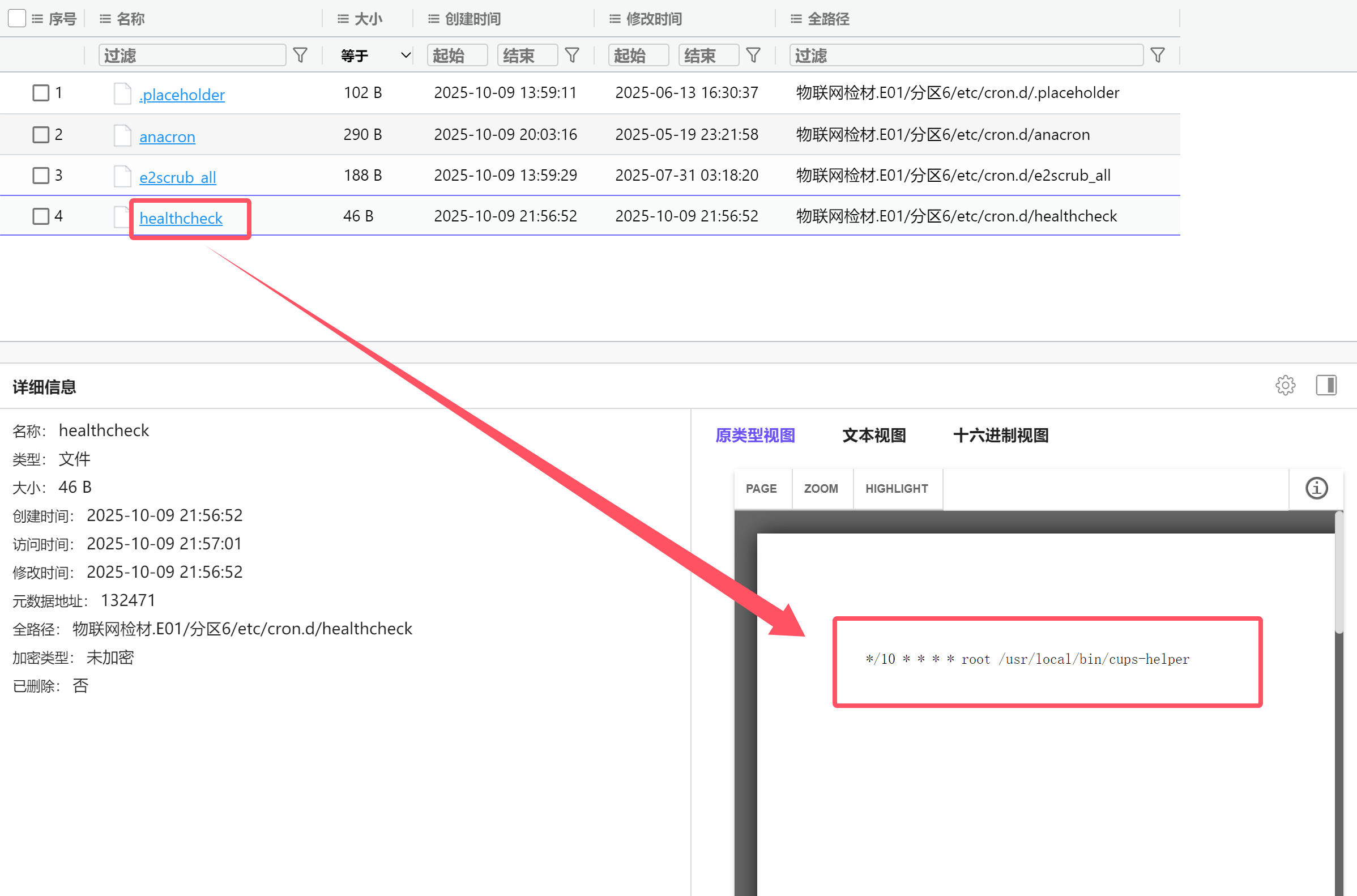This screenshot has height=896, width=1357.
Task: Open the healthcheck file link
Action: click(181, 217)
